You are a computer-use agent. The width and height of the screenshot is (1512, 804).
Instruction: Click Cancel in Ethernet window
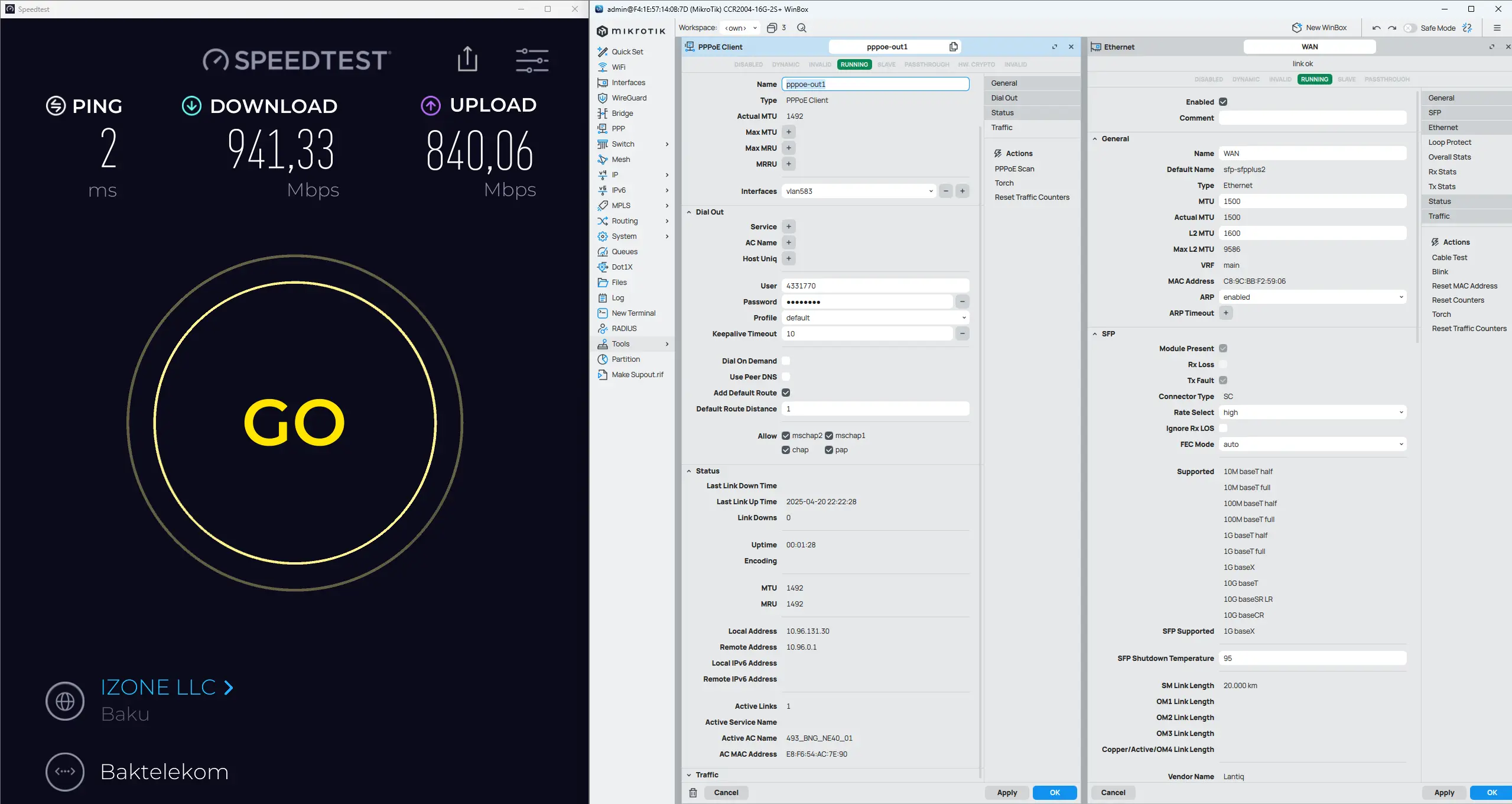pyautogui.click(x=1113, y=793)
